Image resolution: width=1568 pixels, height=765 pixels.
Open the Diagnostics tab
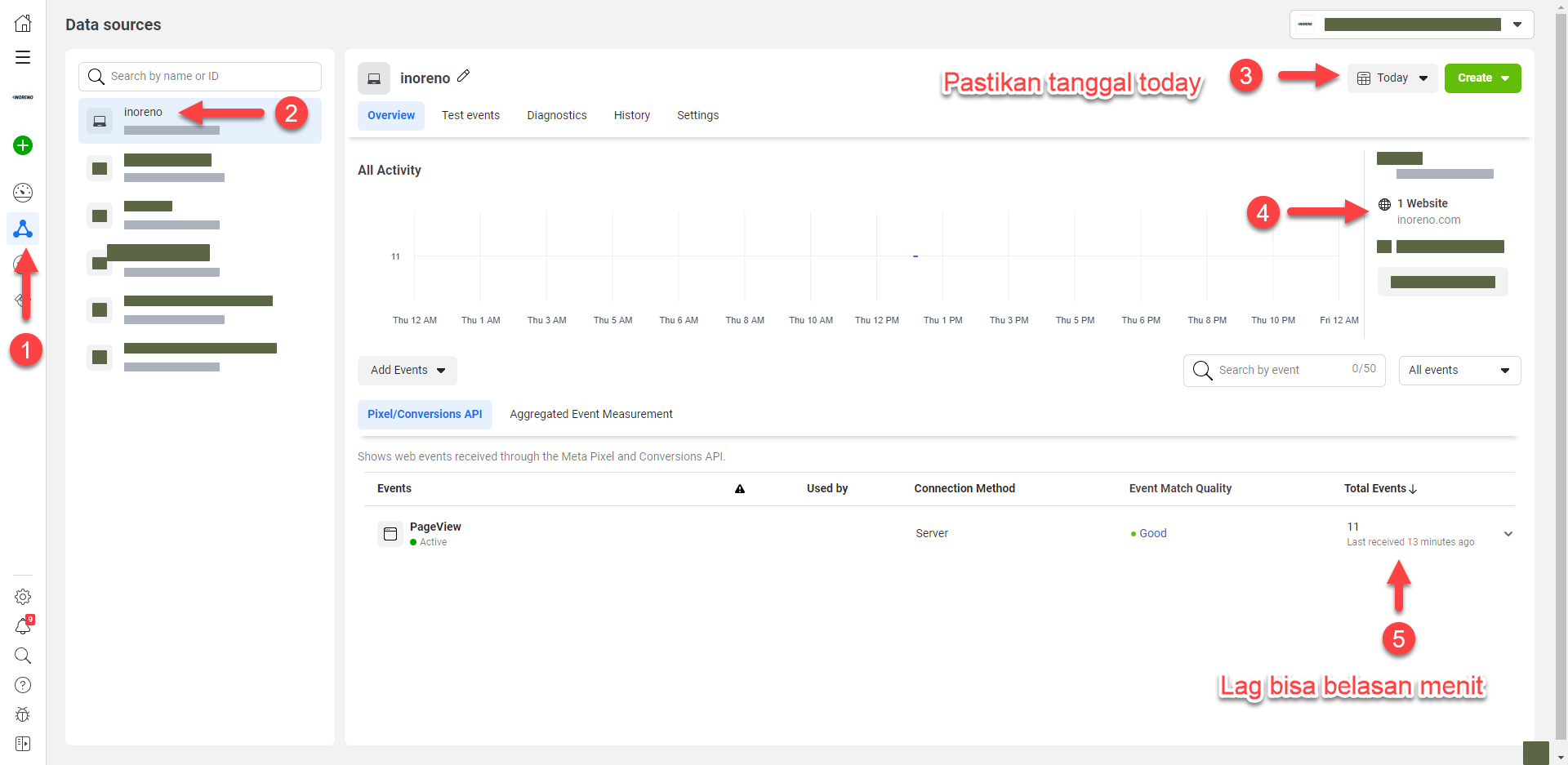[556, 116]
